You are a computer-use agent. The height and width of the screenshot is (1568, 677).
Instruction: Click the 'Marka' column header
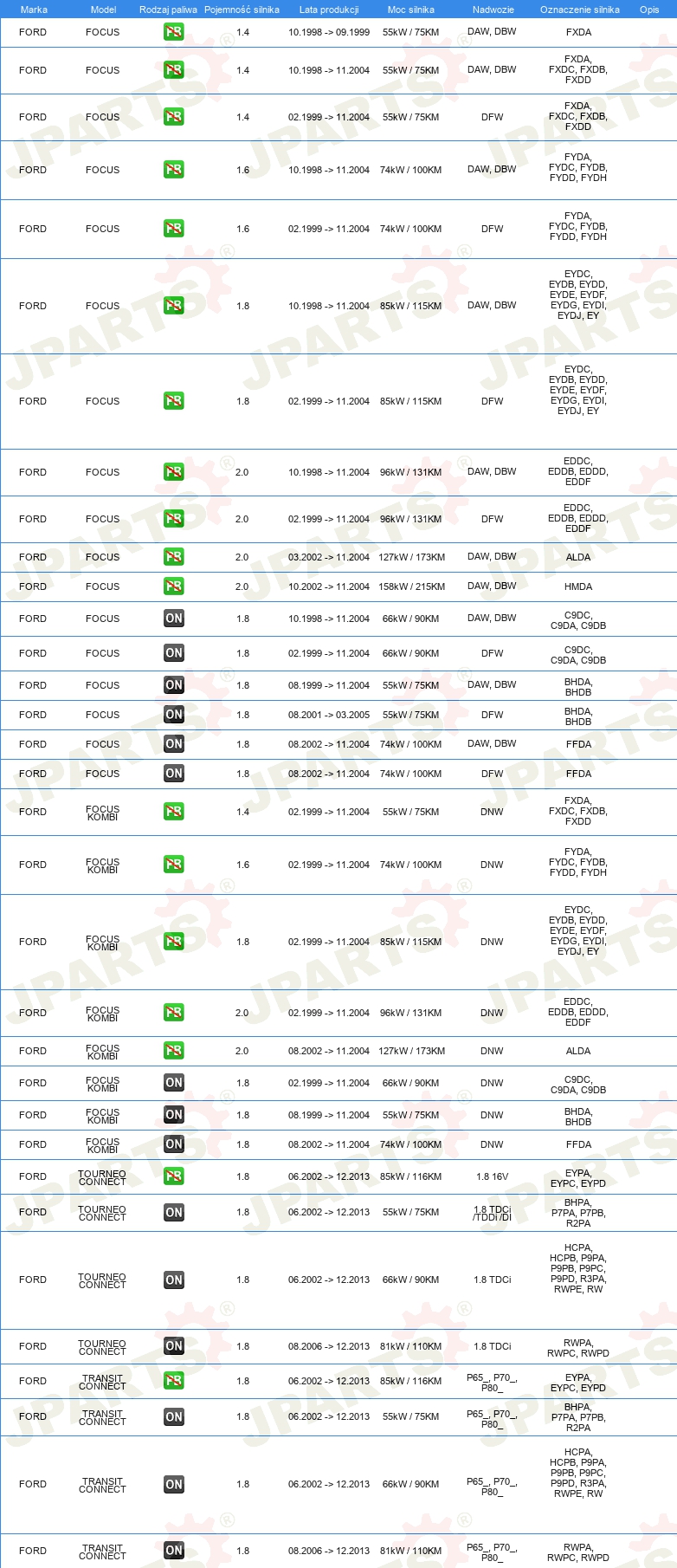(x=34, y=10)
